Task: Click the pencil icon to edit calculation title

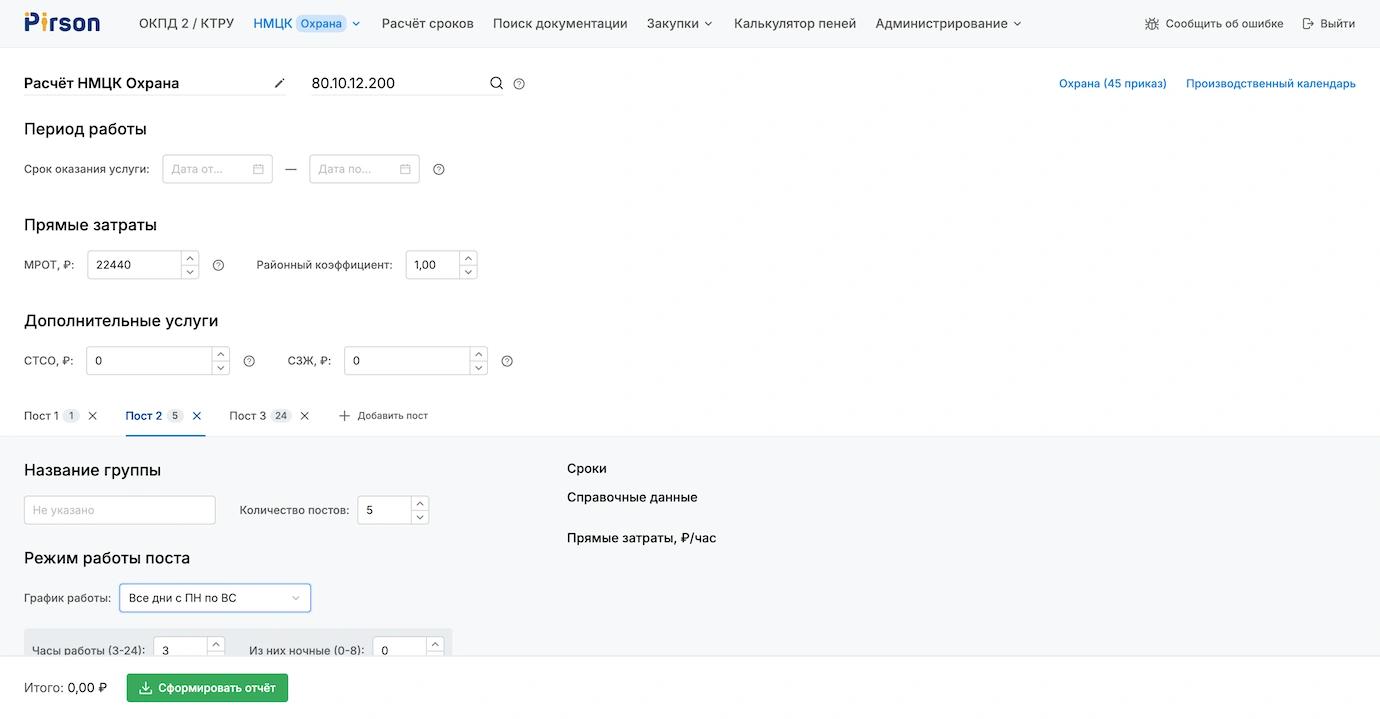Action: [x=280, y=84]
